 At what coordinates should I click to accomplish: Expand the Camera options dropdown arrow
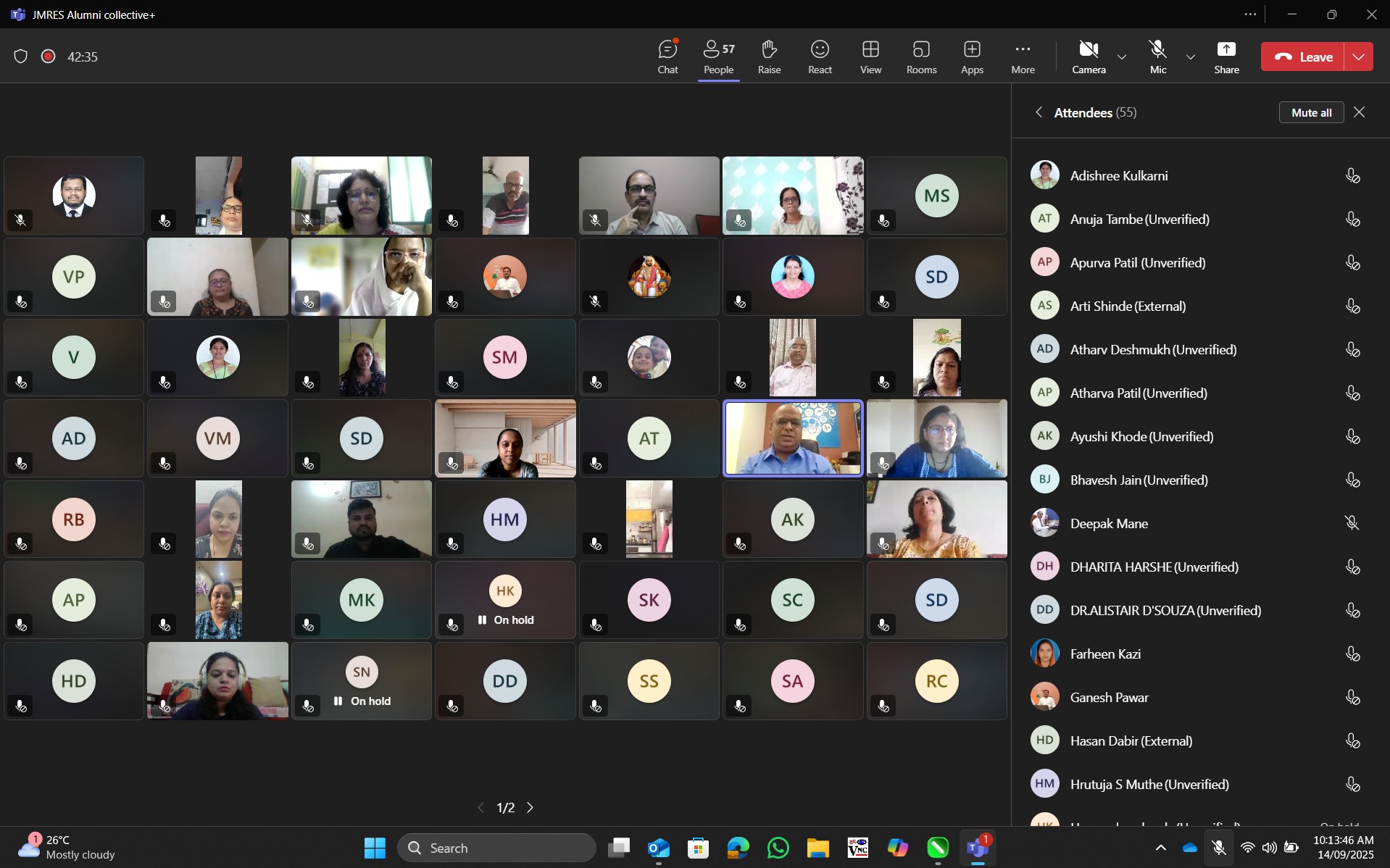(1122, 57)
